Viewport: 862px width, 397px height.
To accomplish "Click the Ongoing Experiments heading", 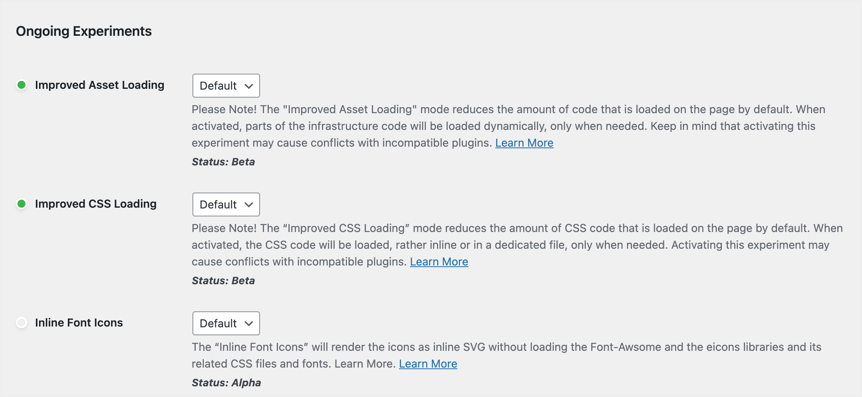I will (x=84, y=31).
